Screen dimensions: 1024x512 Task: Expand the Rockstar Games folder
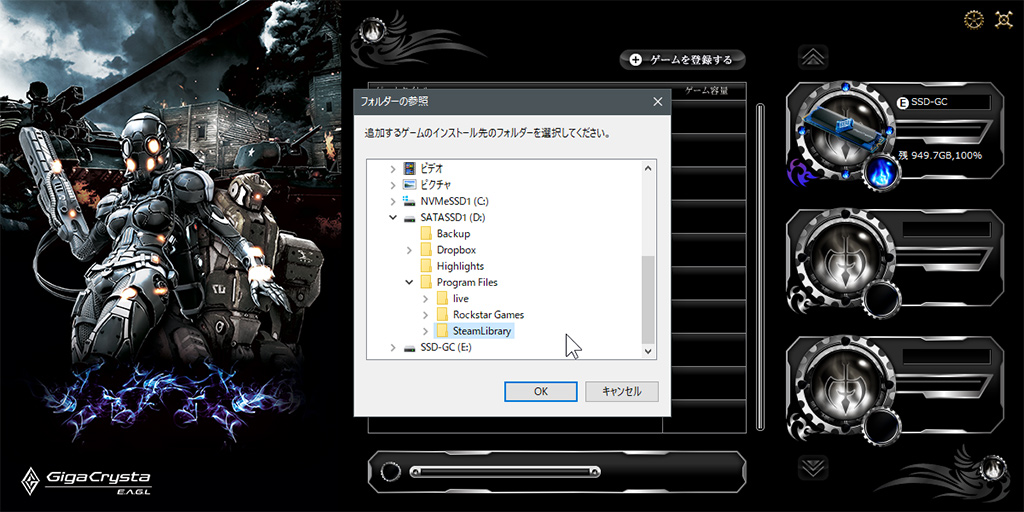coord(425,315)
